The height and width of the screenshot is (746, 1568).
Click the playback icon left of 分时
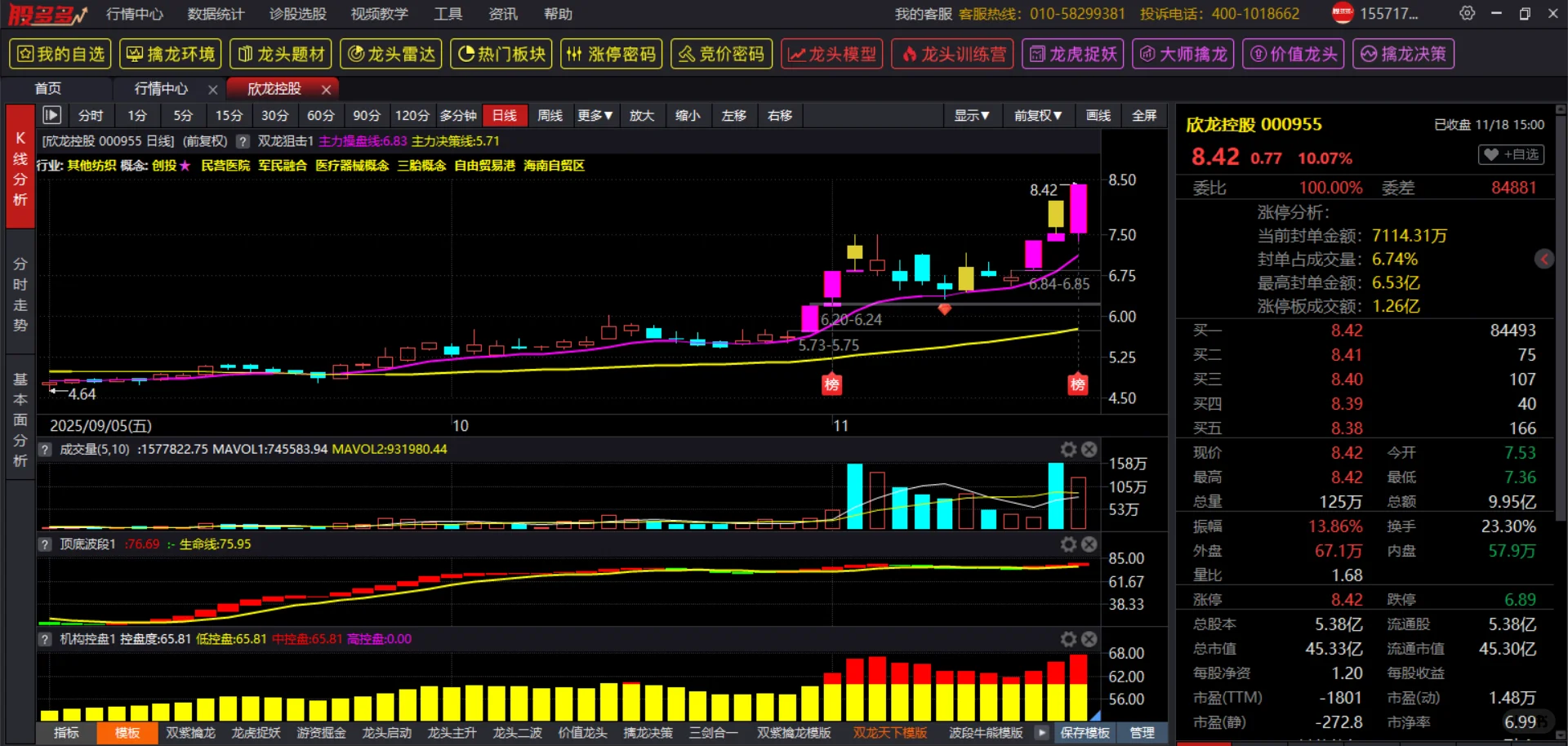tap(51, 116)
